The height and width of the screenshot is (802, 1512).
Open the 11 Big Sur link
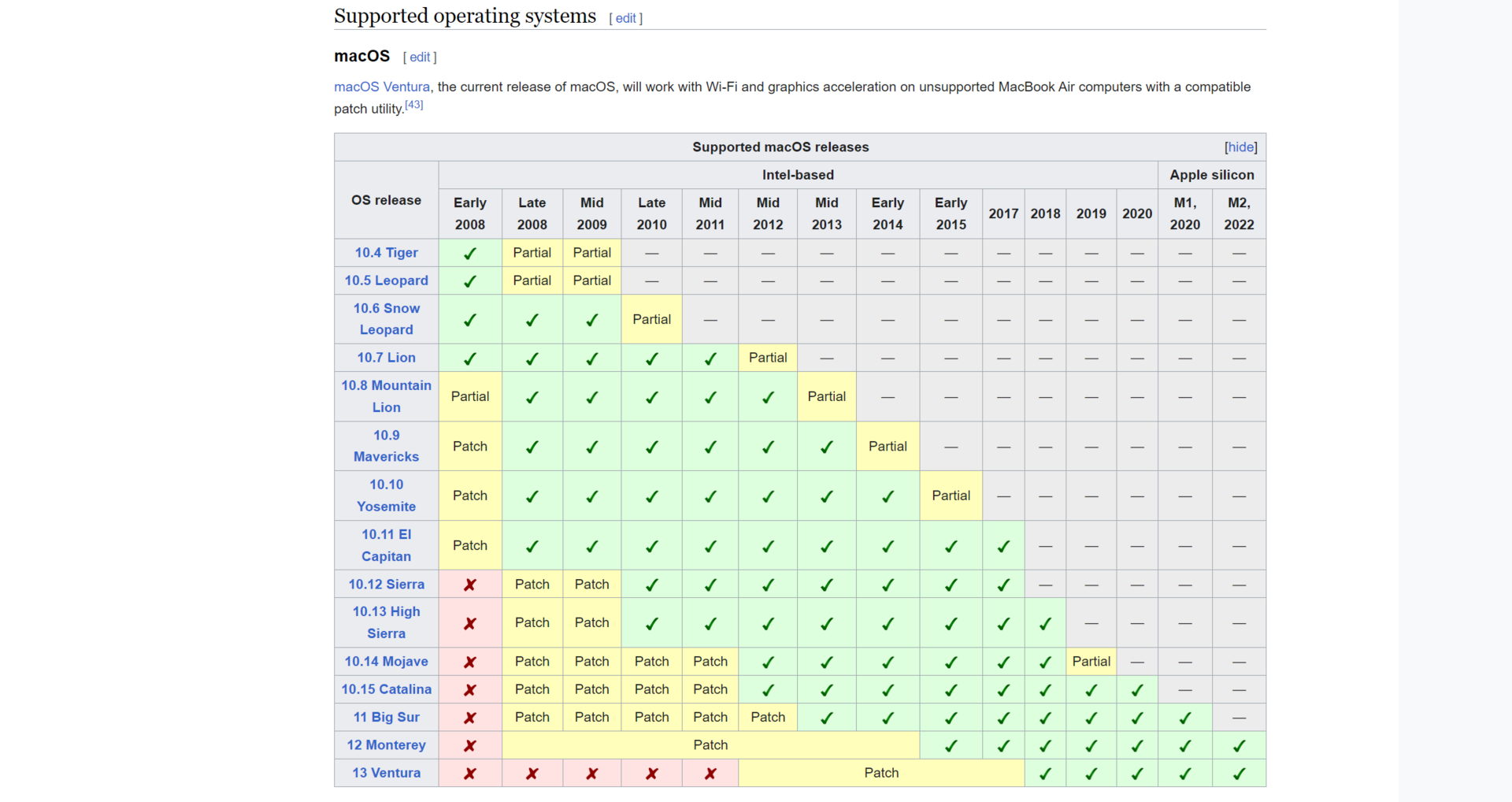[386, 718]
